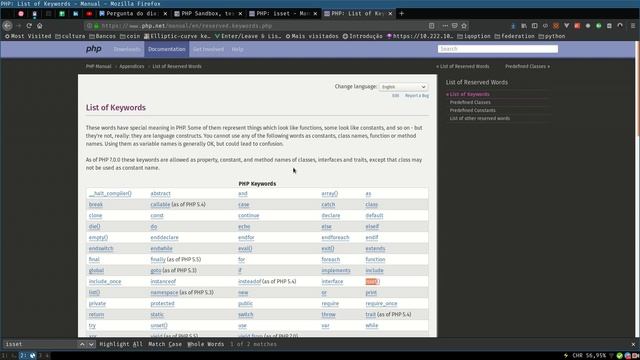Image resolution: width=640 pixels, height=360 pixels.
Task: Toggle the sidebar icon in toolbar
Action: coord(534,25)
